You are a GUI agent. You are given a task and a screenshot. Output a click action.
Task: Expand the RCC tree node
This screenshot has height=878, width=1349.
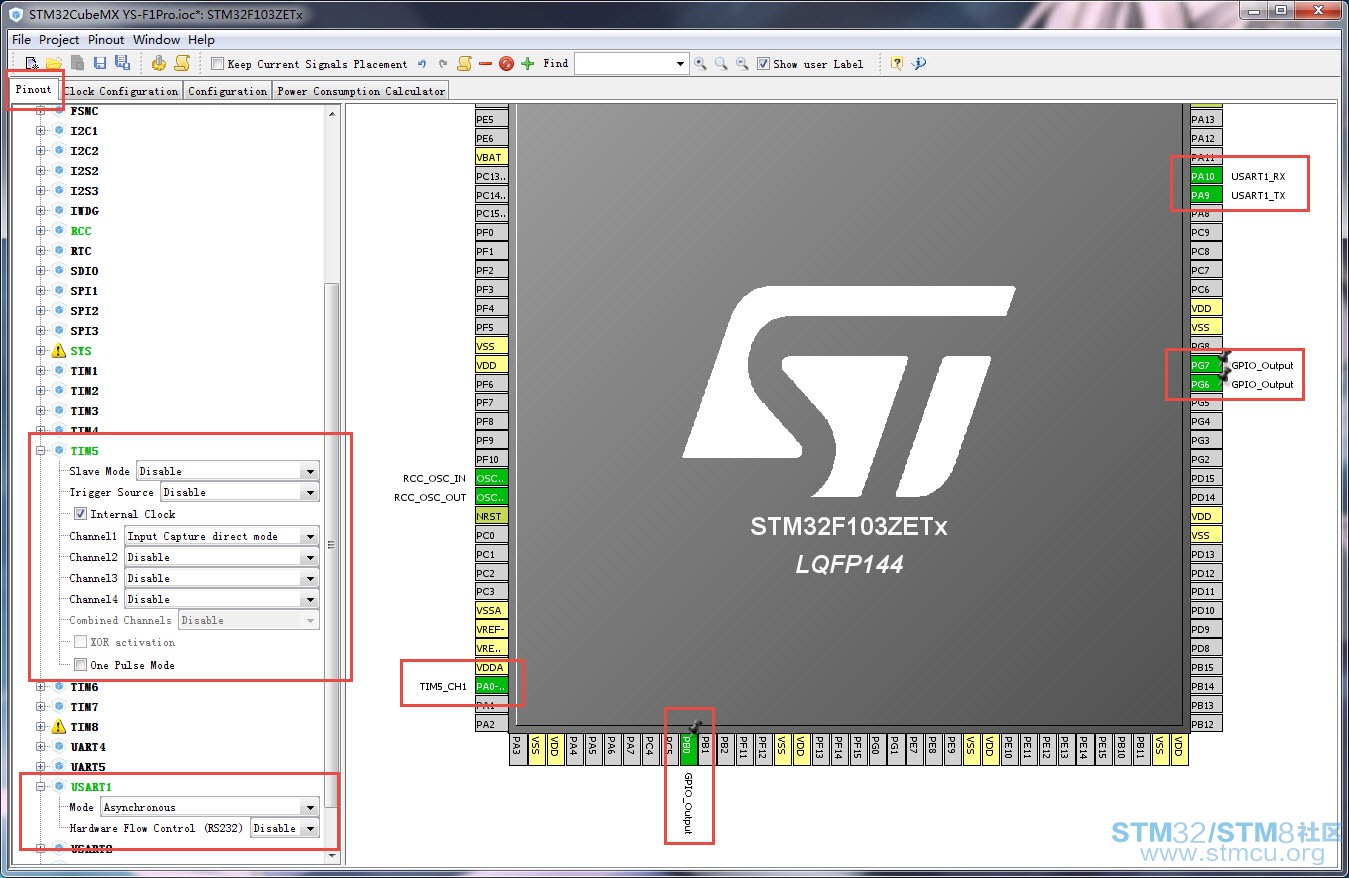point(41,231)
